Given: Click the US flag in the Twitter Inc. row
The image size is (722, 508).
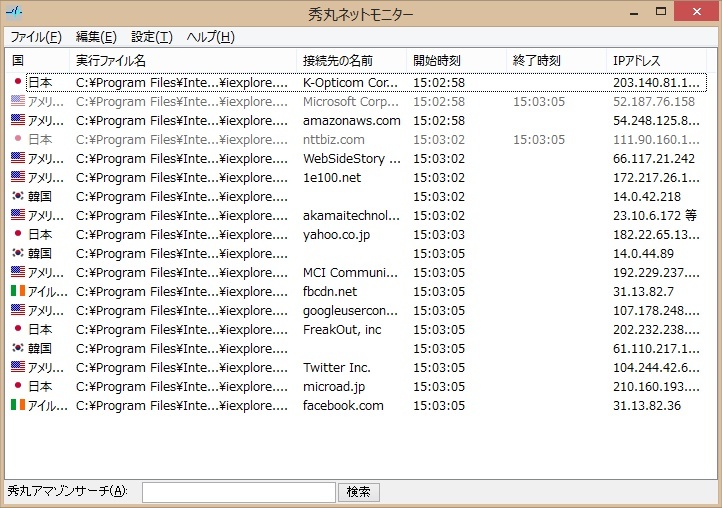Looking at the screenshot, I should coord(17,368).
